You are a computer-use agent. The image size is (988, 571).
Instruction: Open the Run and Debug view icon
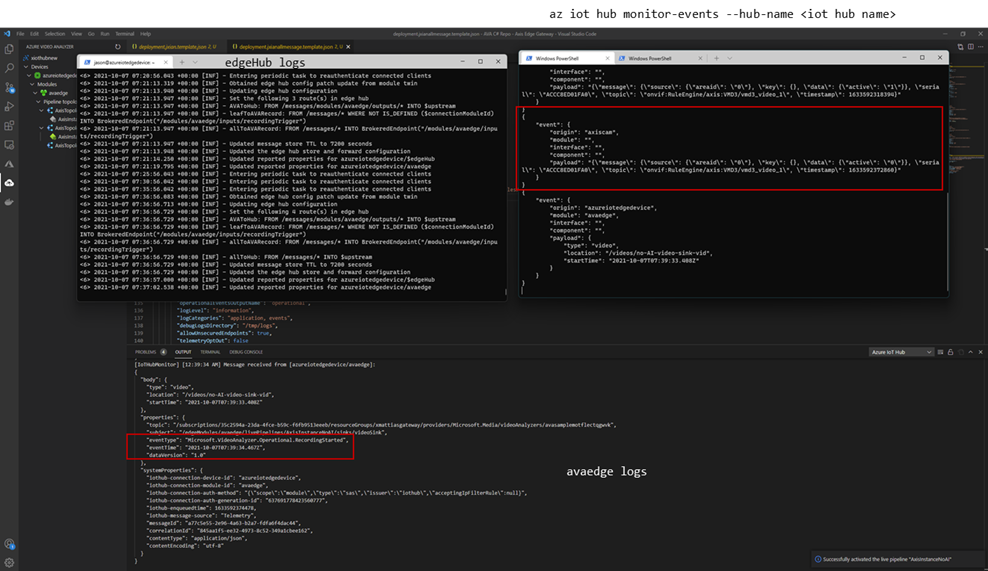(9, 107)
